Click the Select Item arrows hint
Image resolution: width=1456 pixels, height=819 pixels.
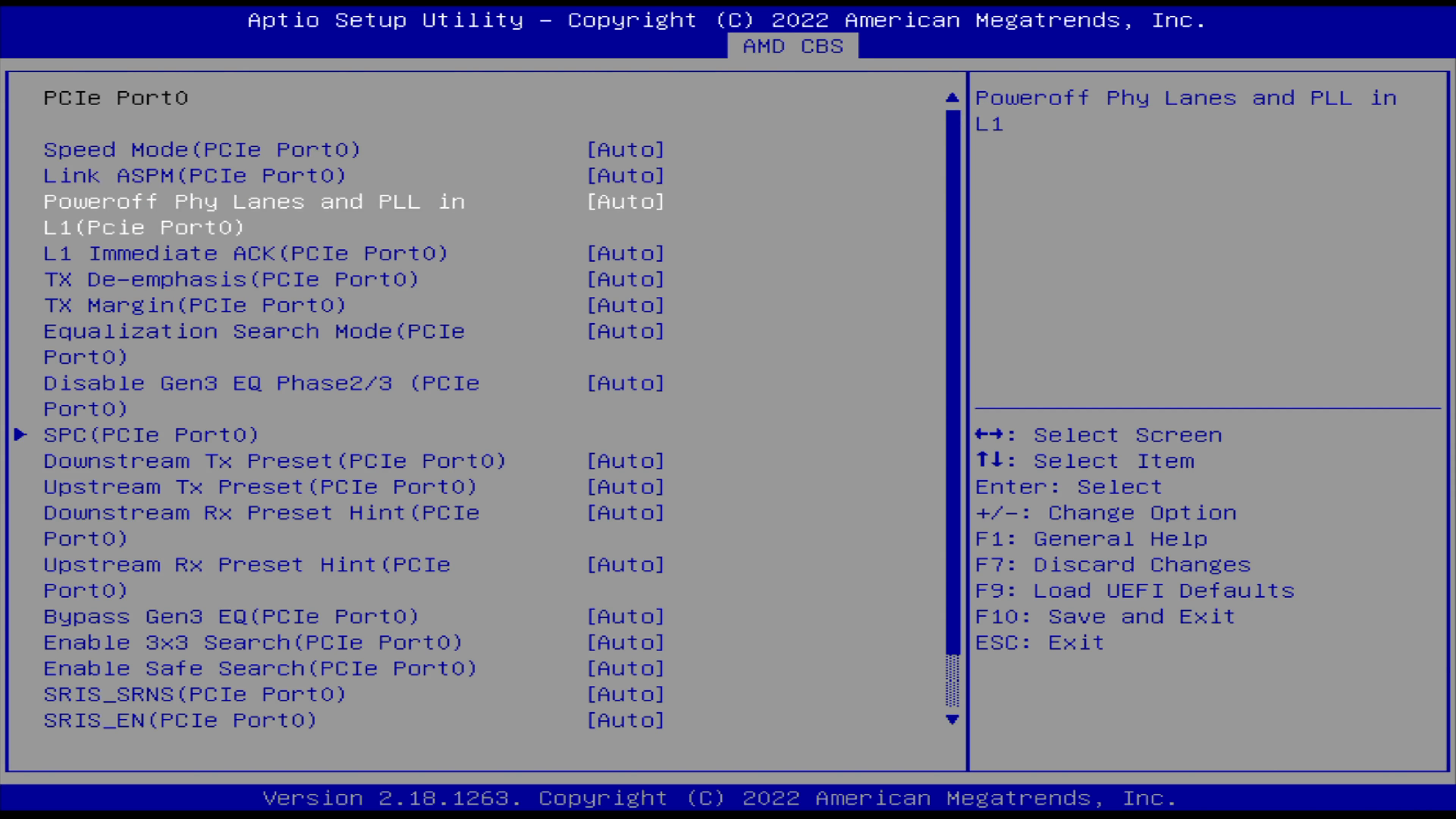pos(1085,461)
